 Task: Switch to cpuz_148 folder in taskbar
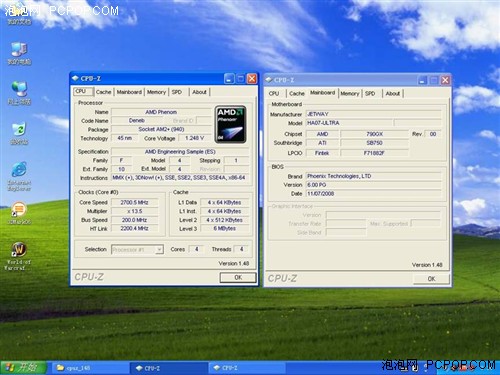coord(90,368)
